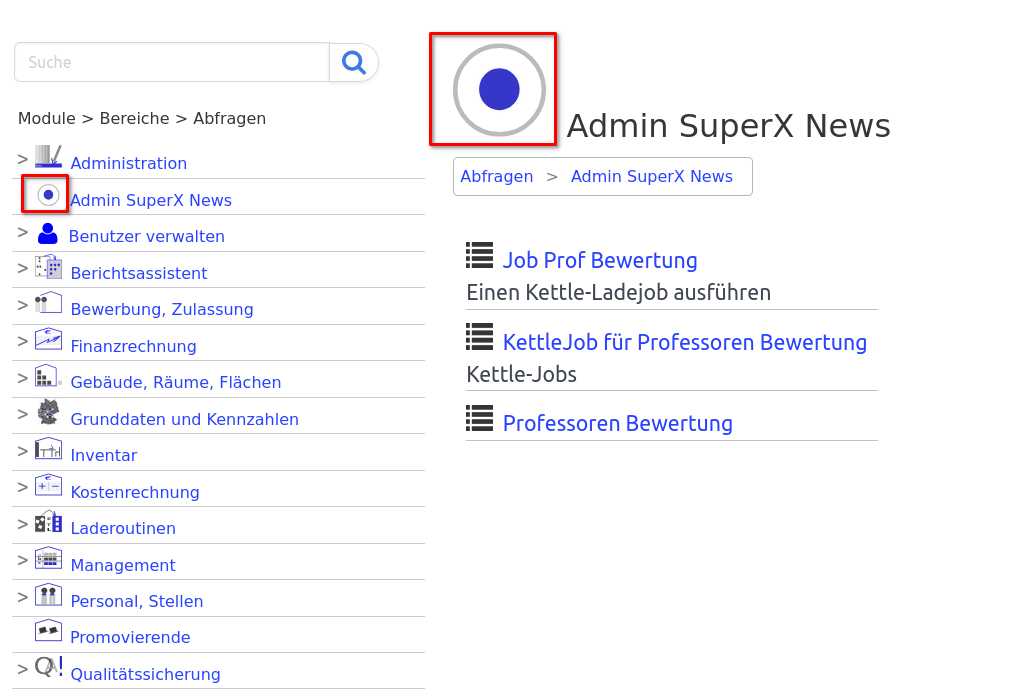Click the magnifier search button
The image size is (1018, 691).
pos(354,62)
